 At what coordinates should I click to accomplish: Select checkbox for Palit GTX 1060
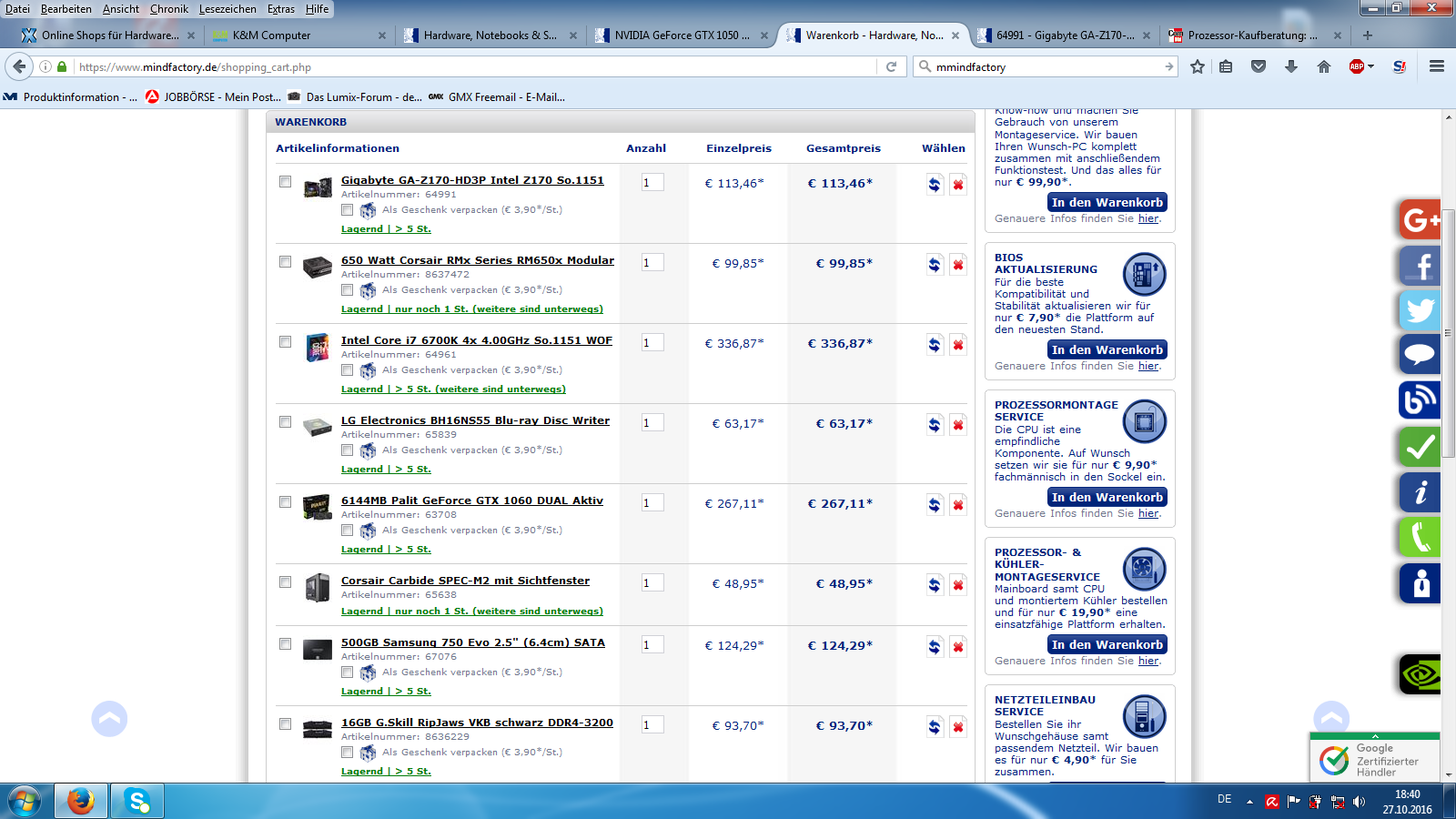[x=285, y=502]
